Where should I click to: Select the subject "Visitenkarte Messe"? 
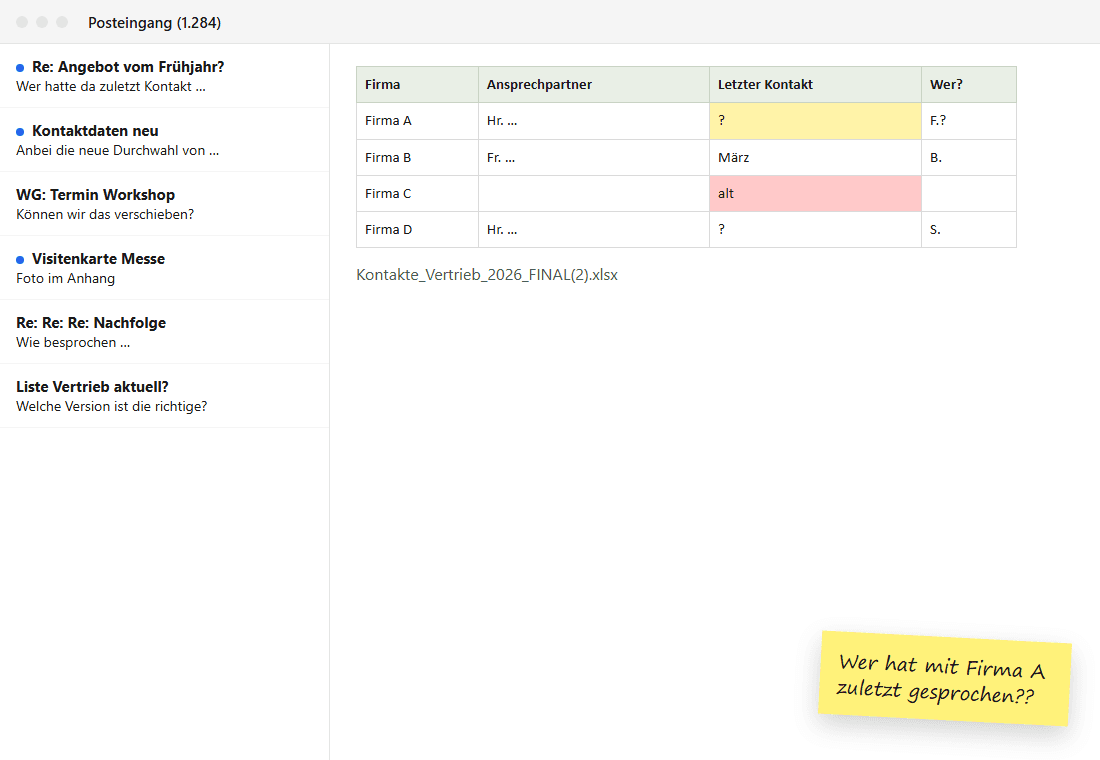pyautogui.click(x=98, y=258)
